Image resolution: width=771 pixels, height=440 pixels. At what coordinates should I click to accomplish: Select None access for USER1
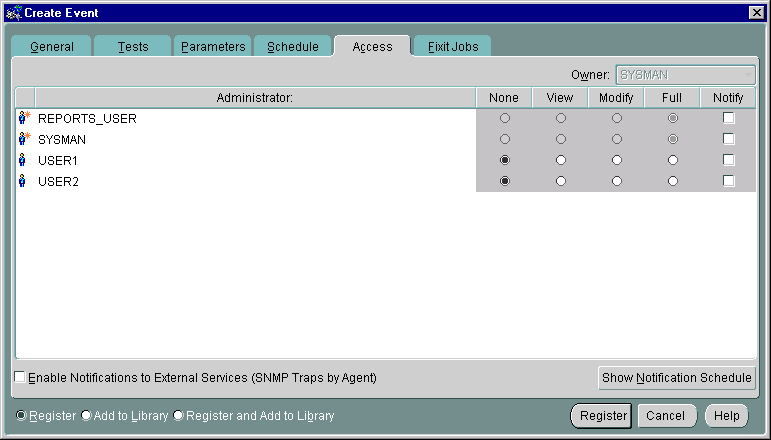(x=504, y=160)
